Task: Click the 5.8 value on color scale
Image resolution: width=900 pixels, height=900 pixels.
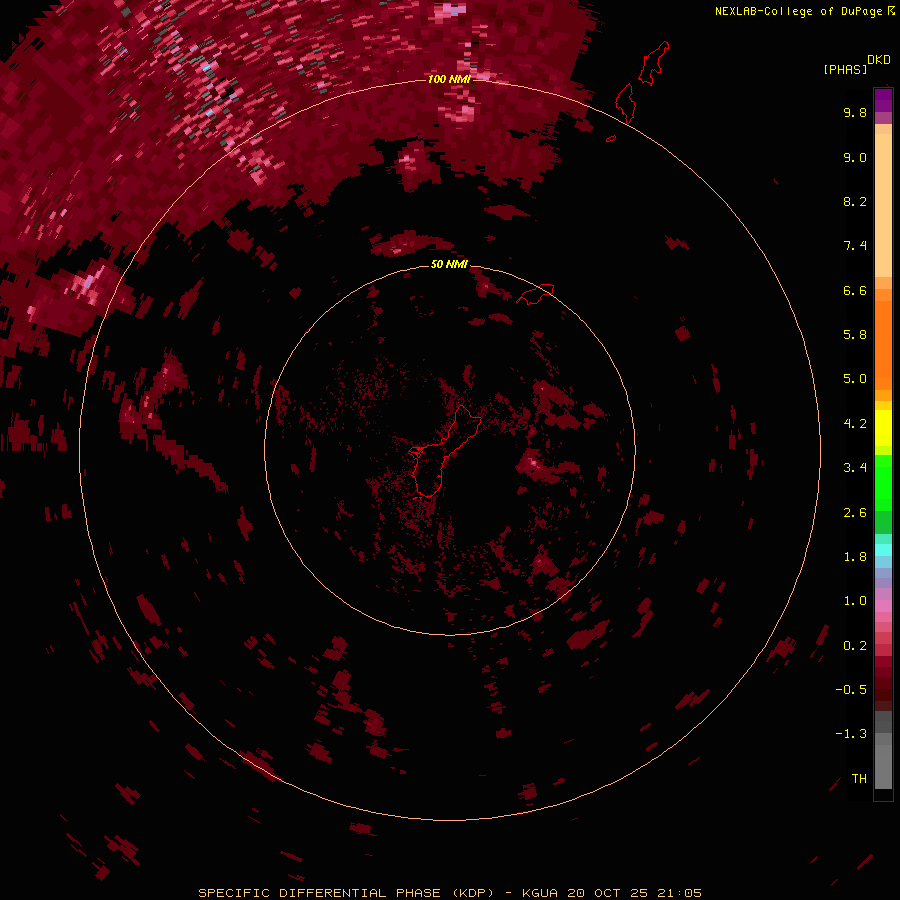Action: tap(855, 335)
